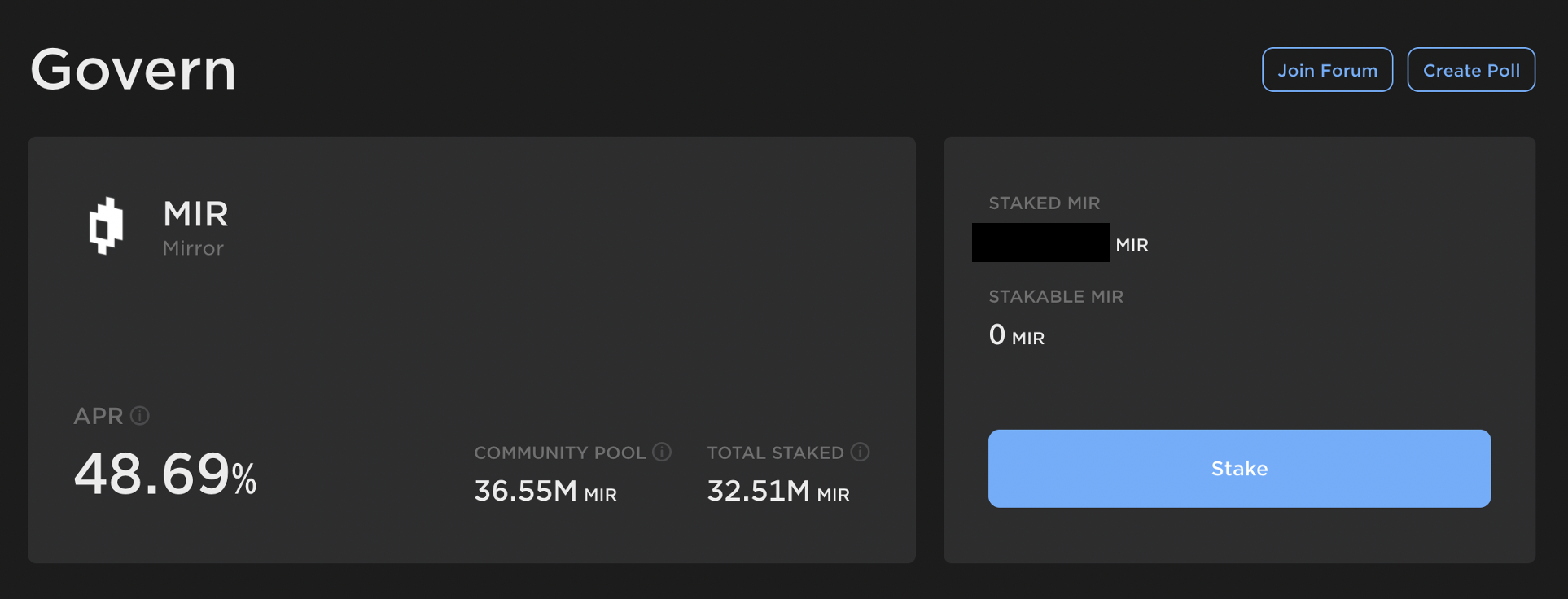Image resolution: width=1568 pixels, height=599 pixels.
Task: Click the blue Stake button
Action: [x=1238, y=469]
